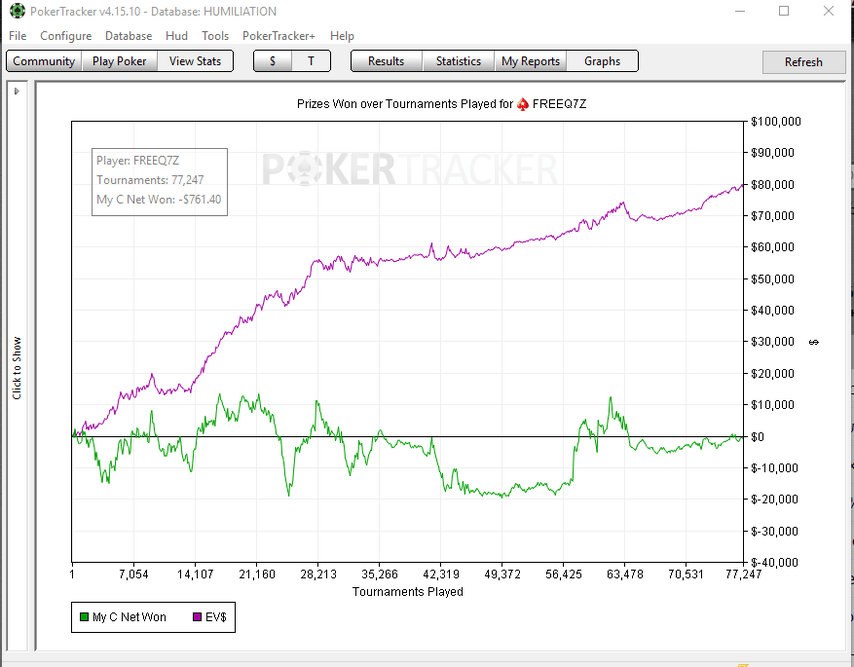Click the 77,247 x-axis label

click(x=743, y=574)
